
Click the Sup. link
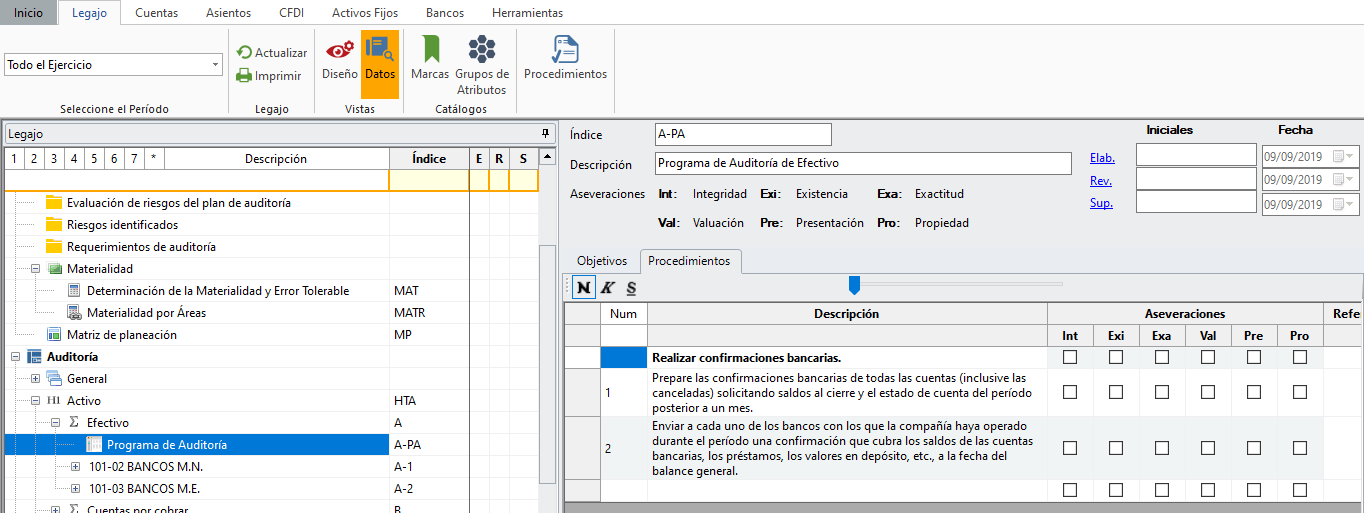(1101, 204)
